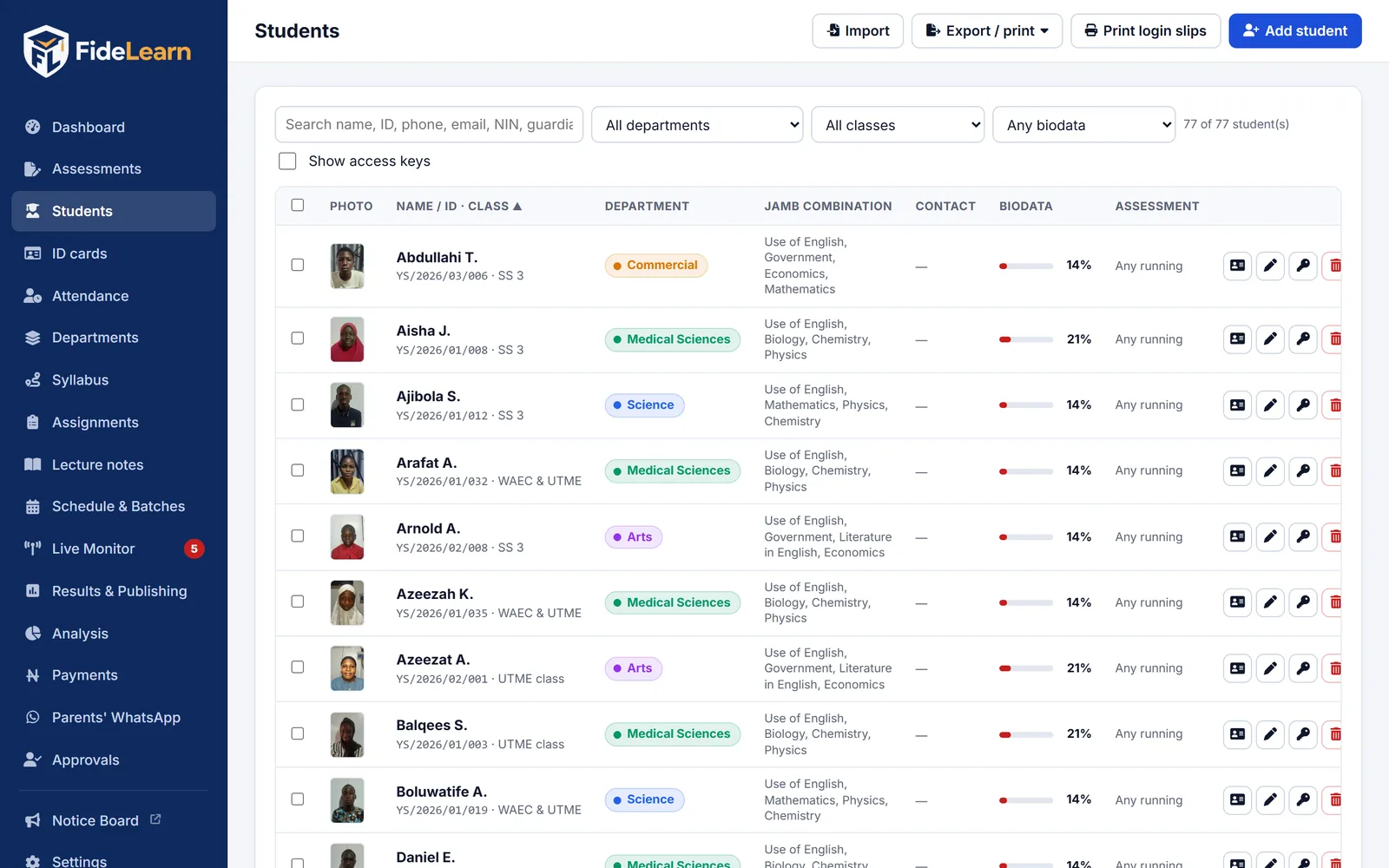Screen dimensions: 1389x868
Task: Click the Attendance icon in sidebar
Action: pyautogui.click(x=33, y=296)
